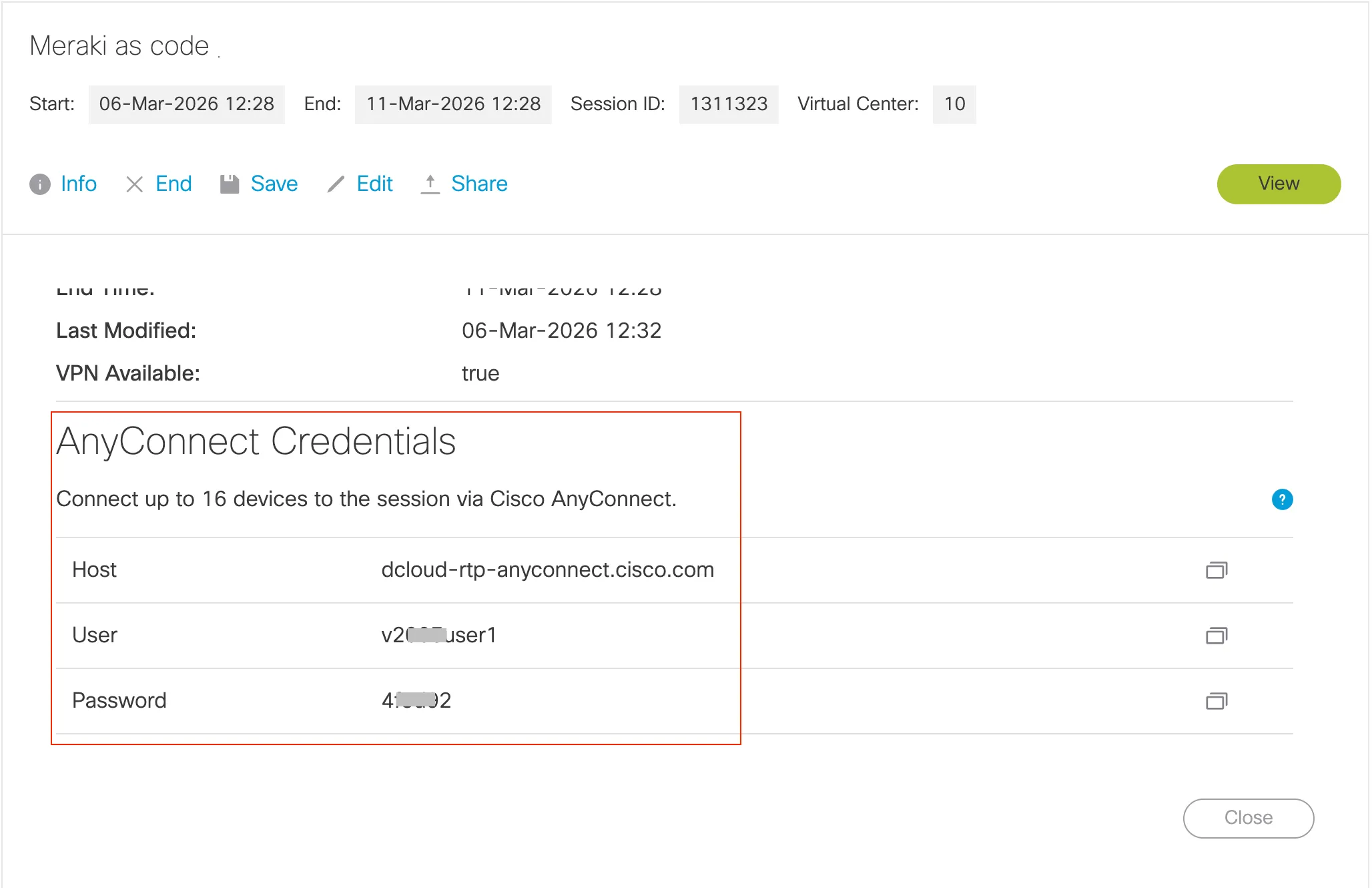This screenshot has width=1372, height=888.
Task: Select the Start date field
Action: [x=186, y=104]
